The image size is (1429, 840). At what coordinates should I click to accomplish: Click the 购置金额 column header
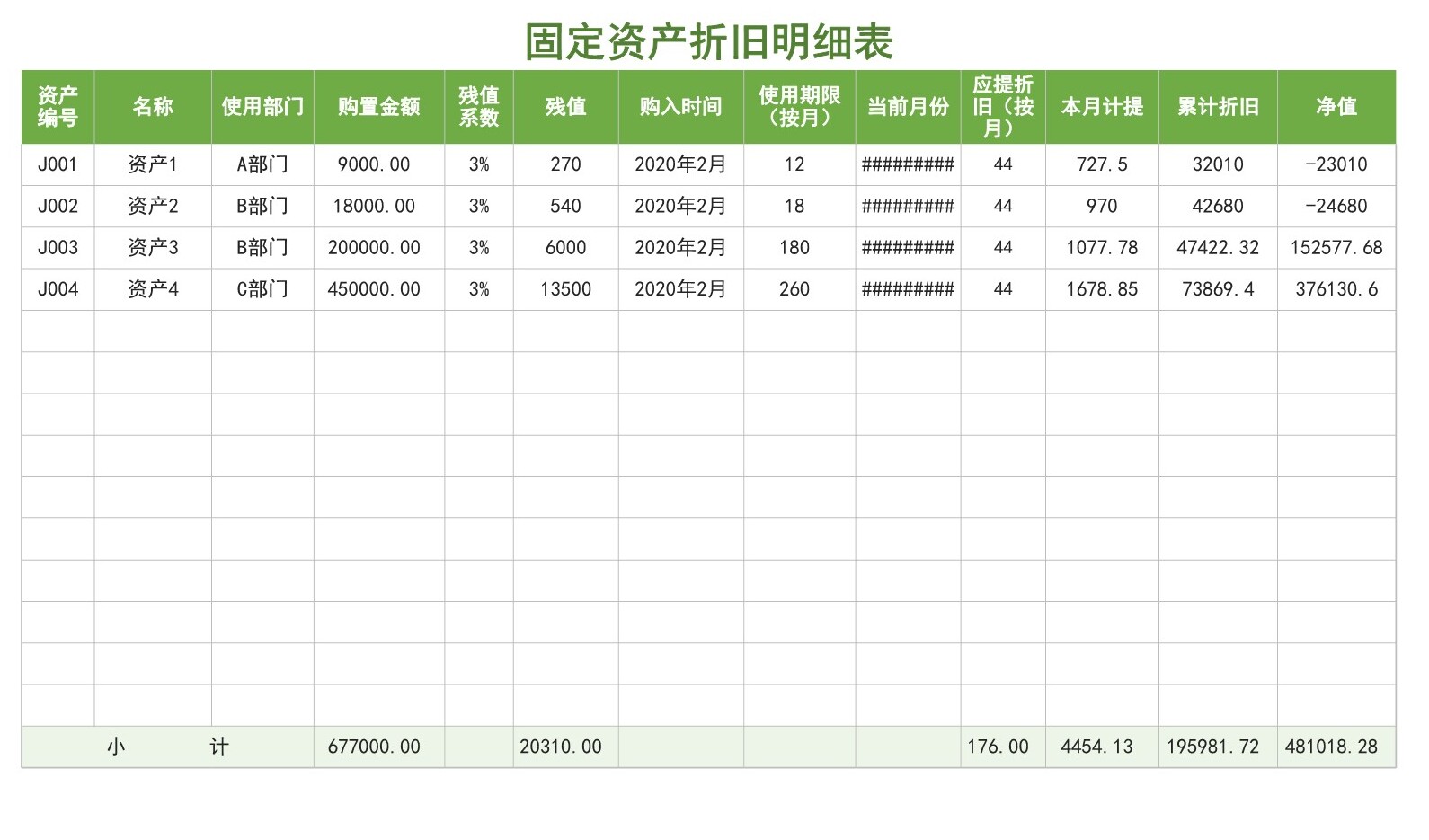[x=378, y=107]
